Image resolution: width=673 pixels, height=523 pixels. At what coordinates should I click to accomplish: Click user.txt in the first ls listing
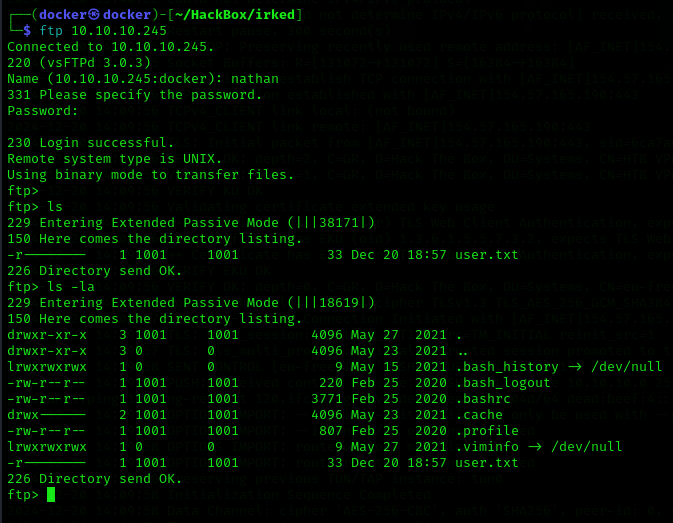(487, 255)
